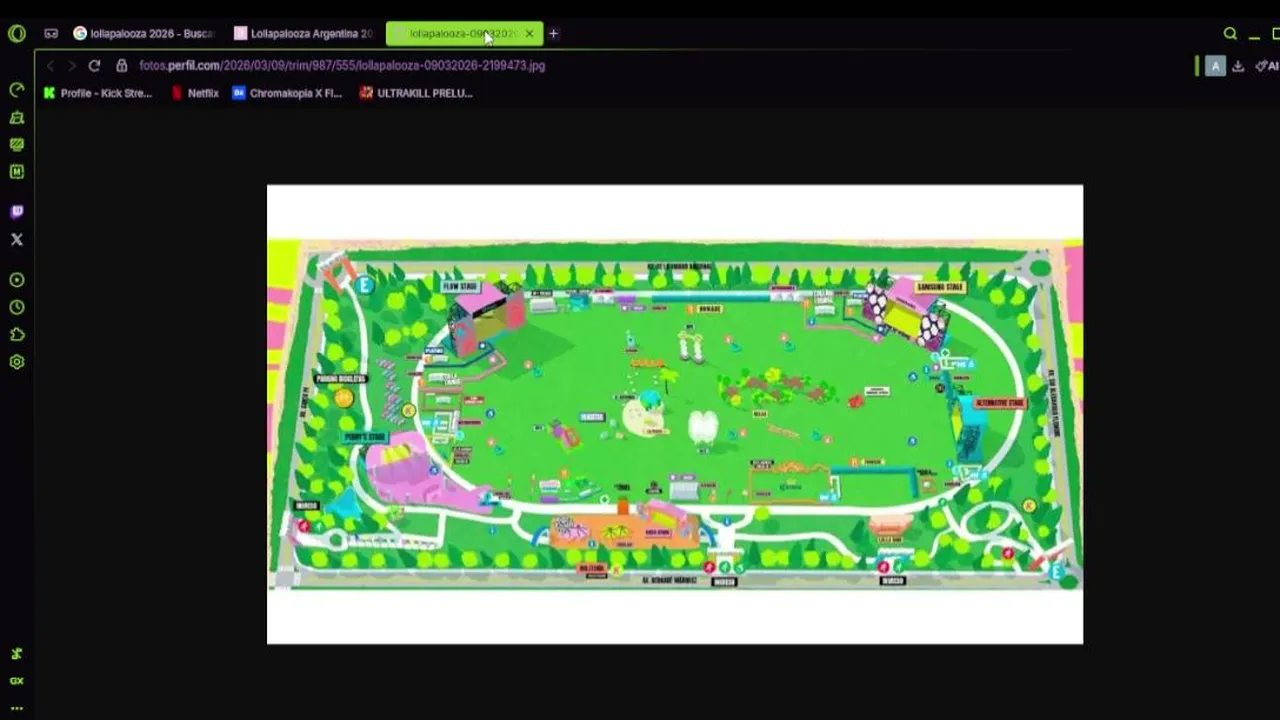Open Twitch panel in sidebar
Image resolution: width=1280 pixels, height=720 pixels.
pos(17,212)
